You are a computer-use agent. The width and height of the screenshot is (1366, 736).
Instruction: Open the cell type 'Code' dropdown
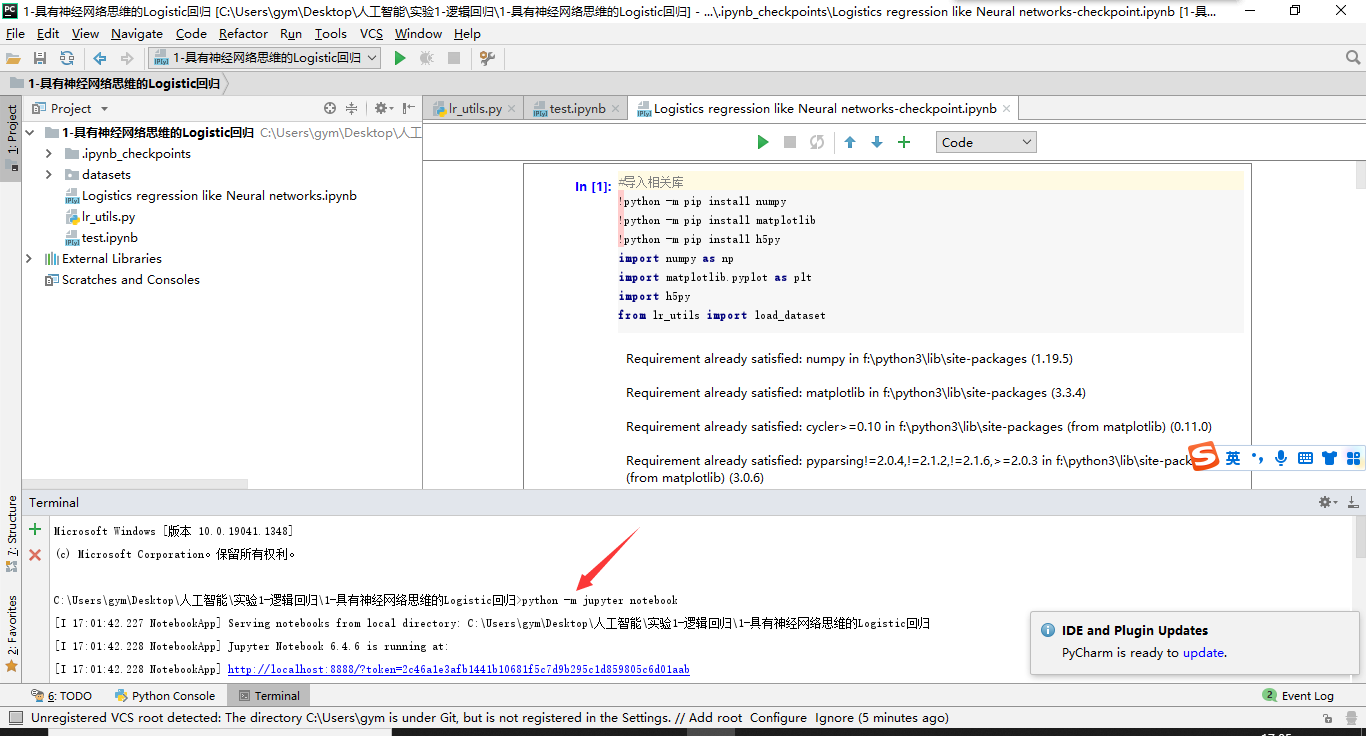pos(986,142)
